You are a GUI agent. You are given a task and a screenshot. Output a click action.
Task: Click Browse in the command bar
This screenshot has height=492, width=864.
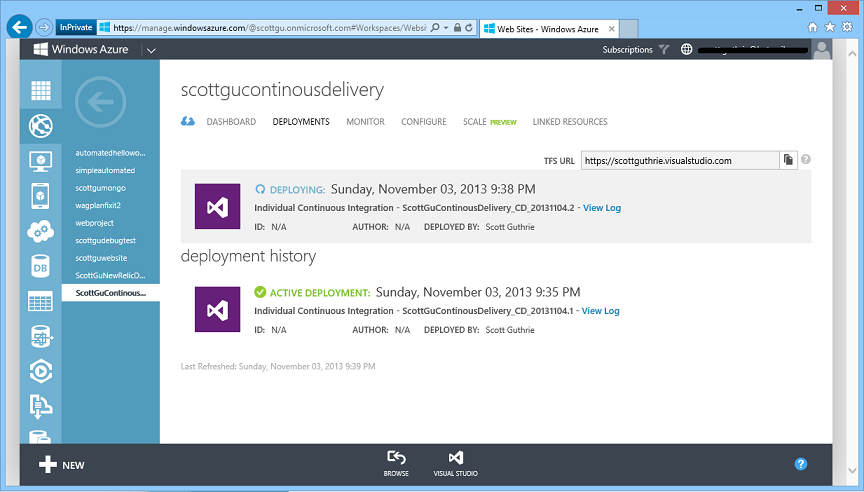tap(396, 463)
